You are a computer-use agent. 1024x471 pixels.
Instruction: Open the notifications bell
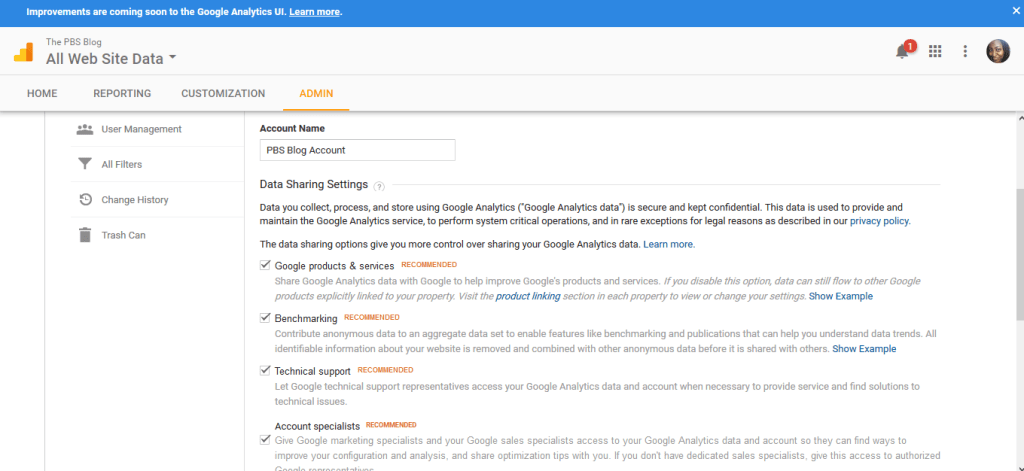point(903,52)
